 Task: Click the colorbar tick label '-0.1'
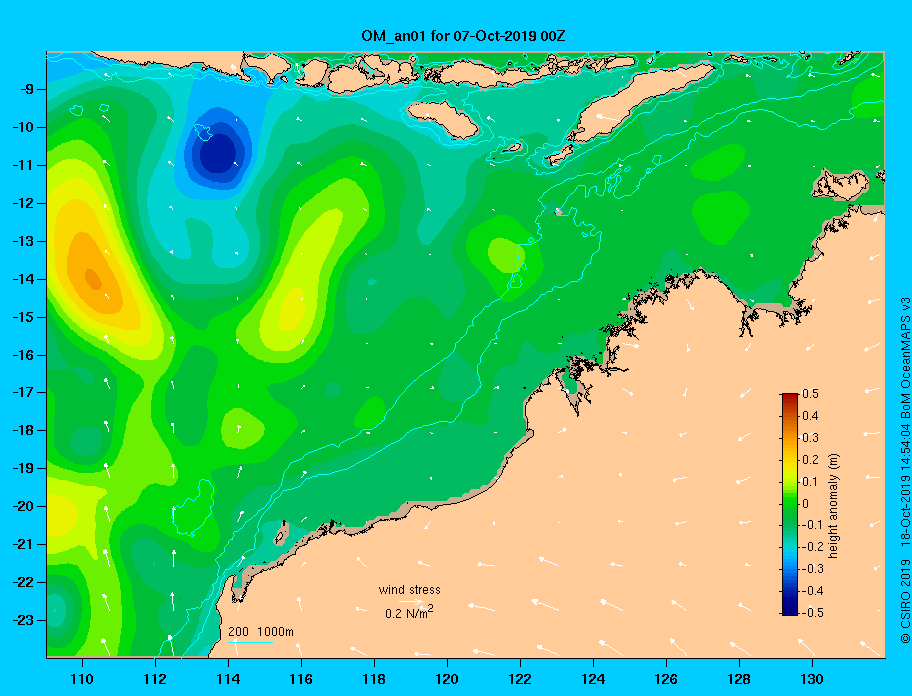(x=812, y=525)
